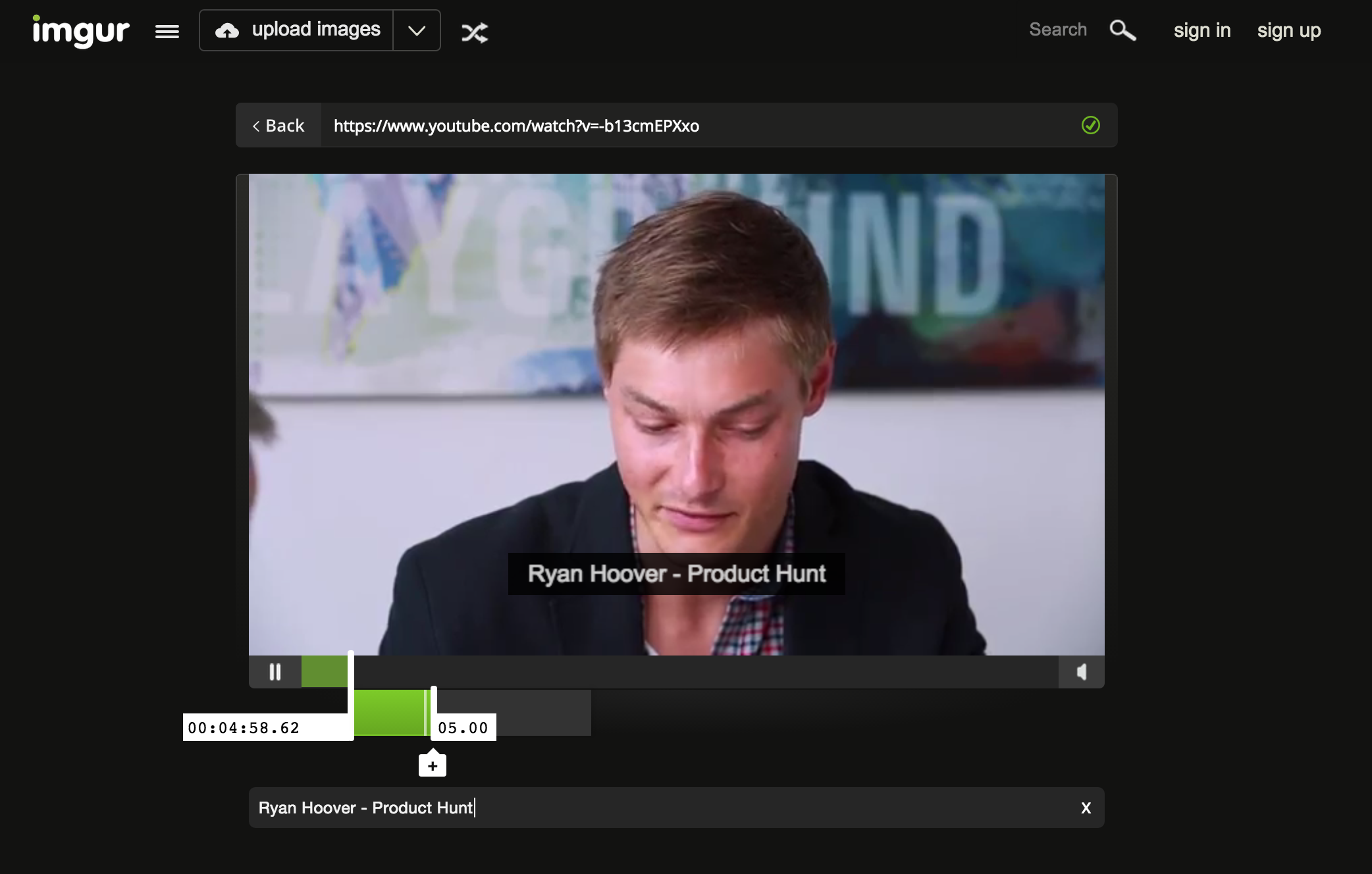Open the hamburger menu
Image resolution: width=1372 pixels, height=874 pixels.
[167, 32]
